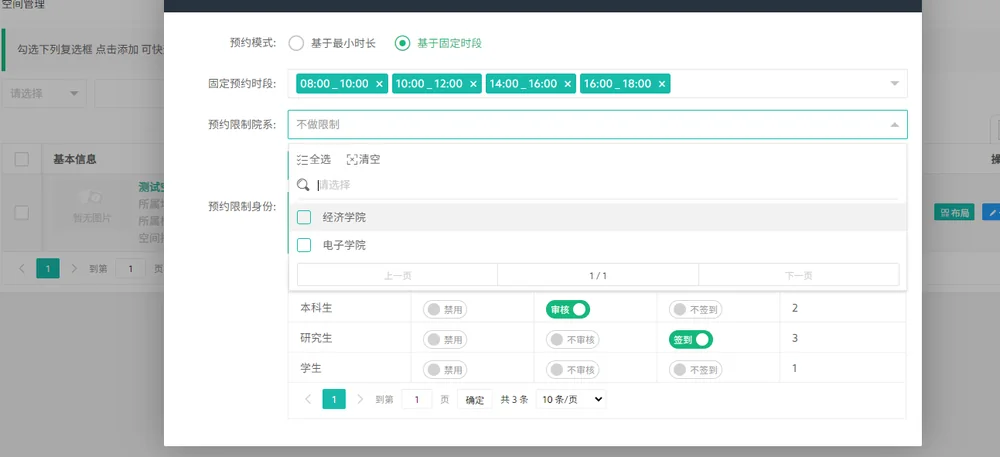Click the 1 / 1 page indicator
The width and height of the screenshot is (1000, 457).
pyautogui.click(x=598, y=275)
